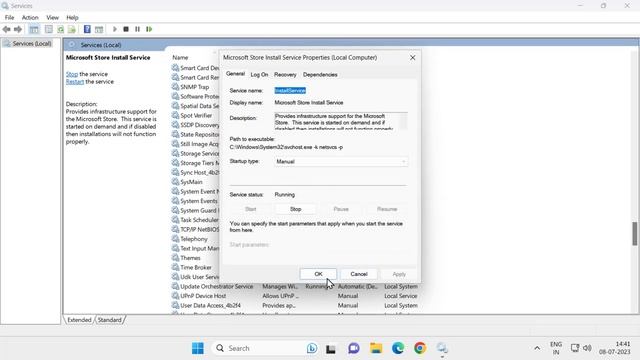The height and width of the screenshot is (360, 640).
Task: Select the Update Orchestrator Service row
Action: click(x=295, y=287)
